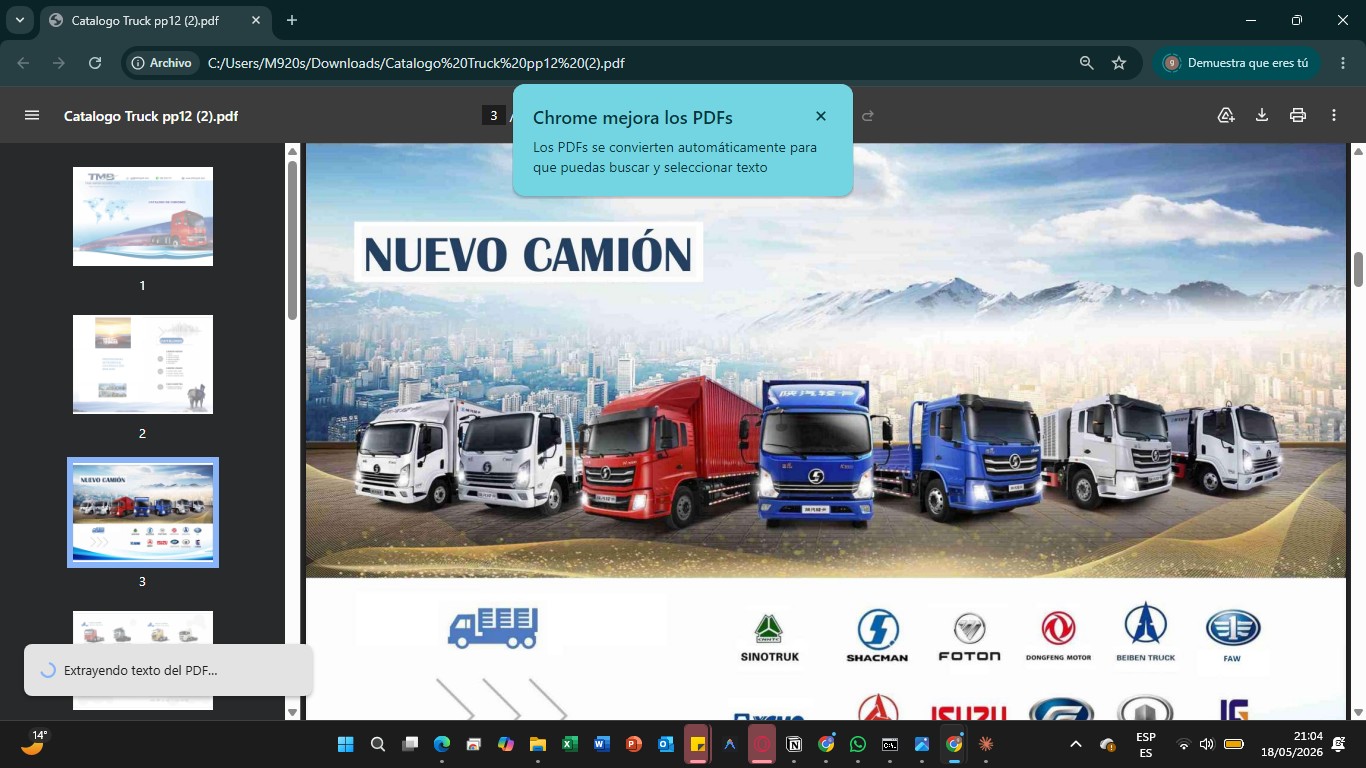
Task: Go forward in browser history
Action: 59,62
